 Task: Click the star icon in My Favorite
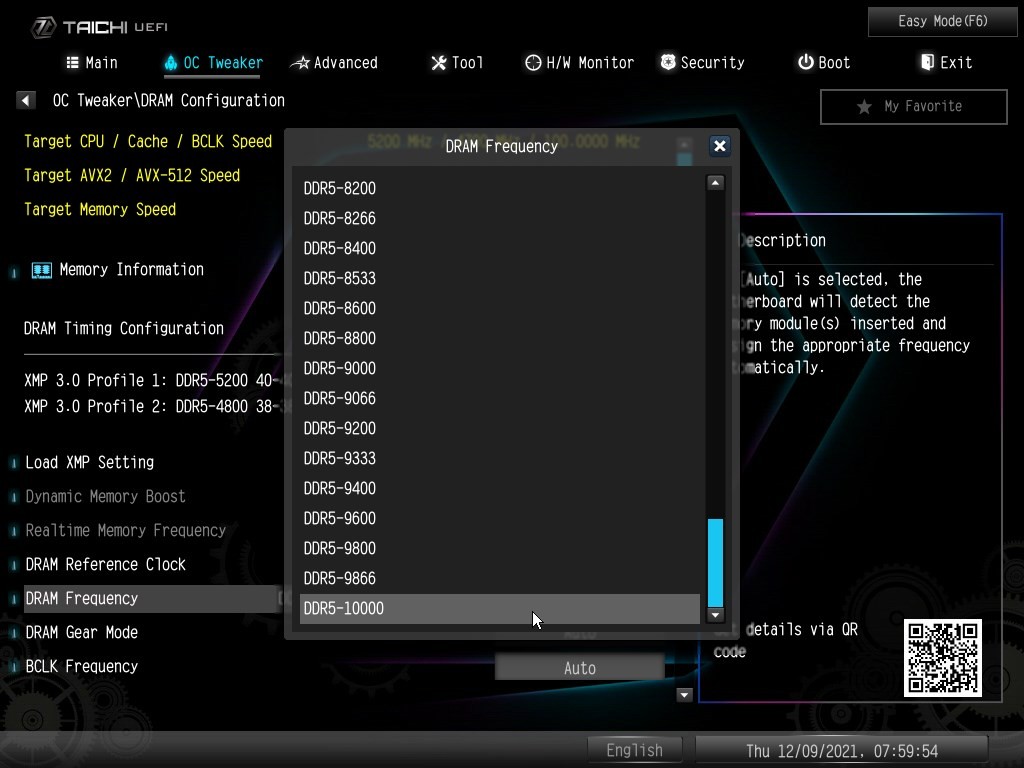pos(864,107)
